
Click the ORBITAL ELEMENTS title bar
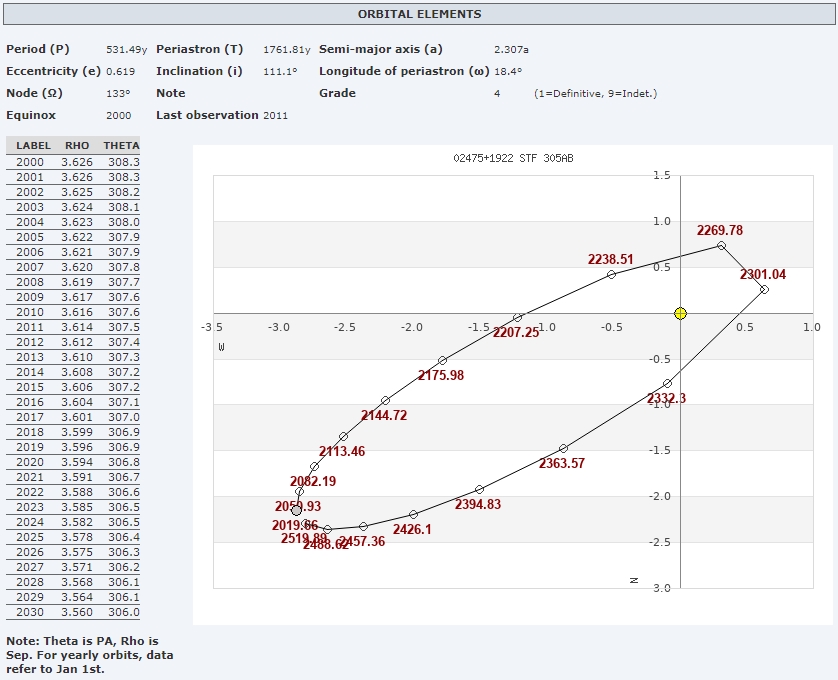(419, 14)
